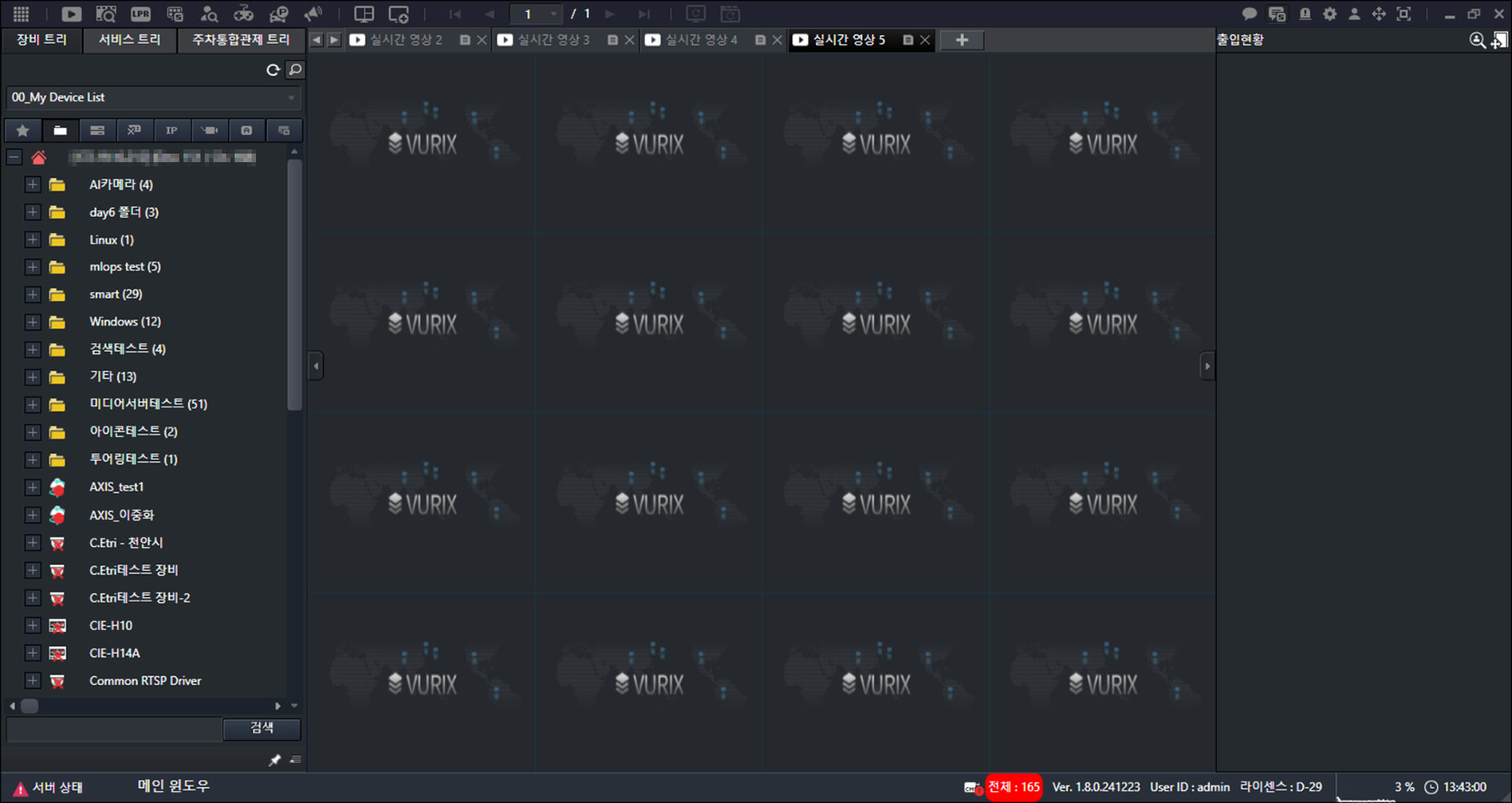Image resolution: width=1512 pixels, height=803 pixels.
Task: Add a new live video tab
Action: point(962,40)
